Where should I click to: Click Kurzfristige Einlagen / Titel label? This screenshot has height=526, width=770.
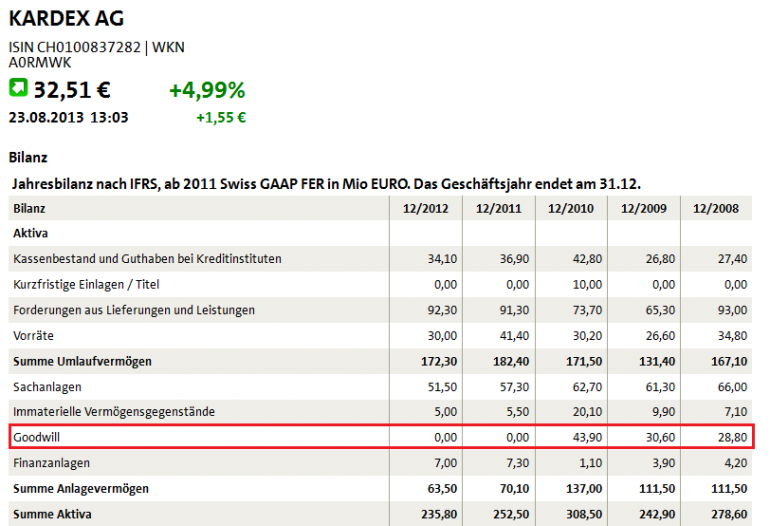click(x=86, y=285)
